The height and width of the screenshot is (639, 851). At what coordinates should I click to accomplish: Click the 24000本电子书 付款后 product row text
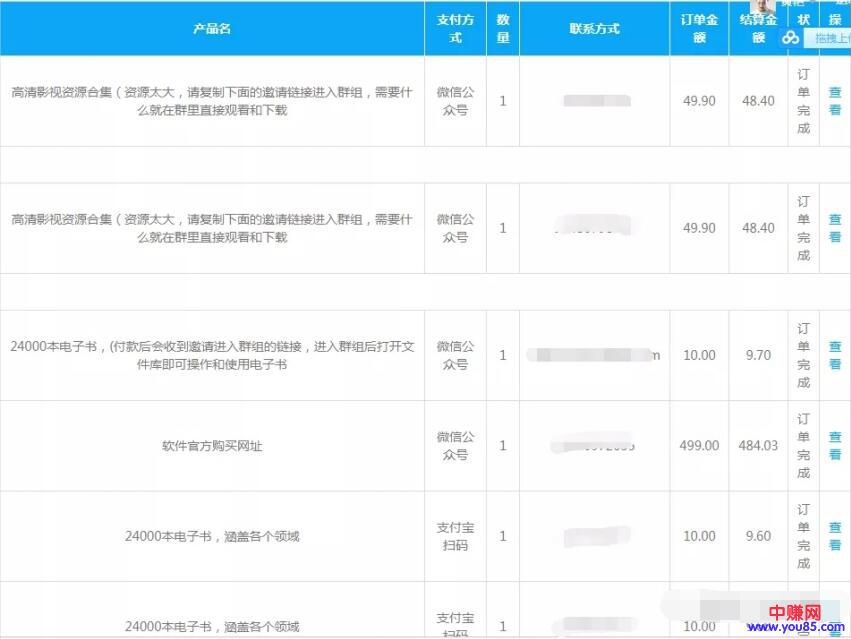(x=212, y=355)
